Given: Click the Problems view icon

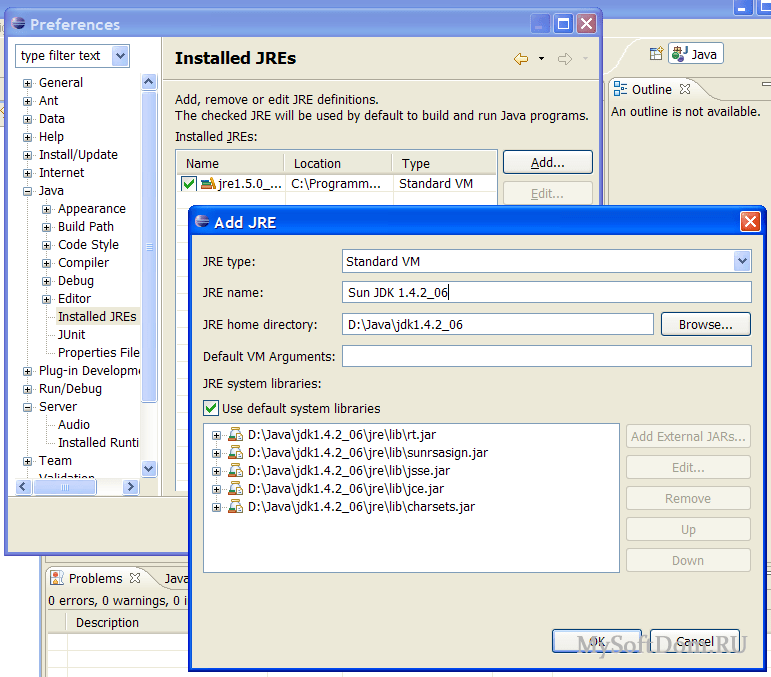Looking at the screenshot, I should coord(57,578).
